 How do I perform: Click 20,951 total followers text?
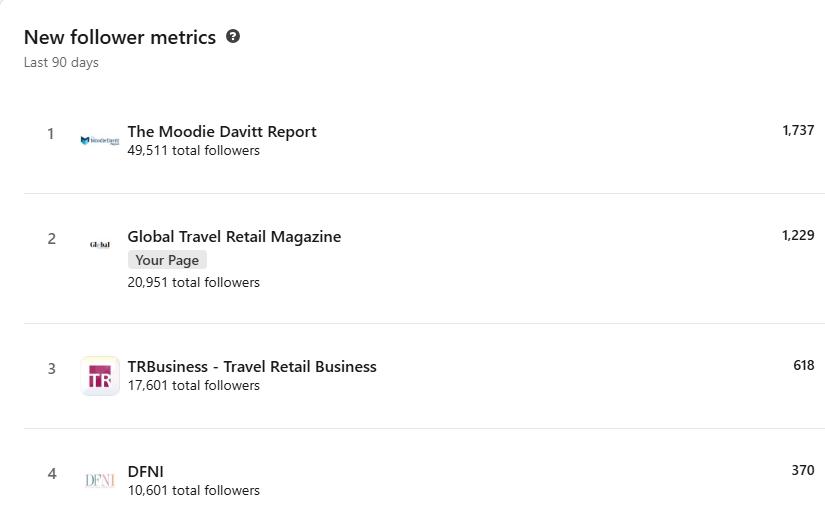tap(193, 283)
